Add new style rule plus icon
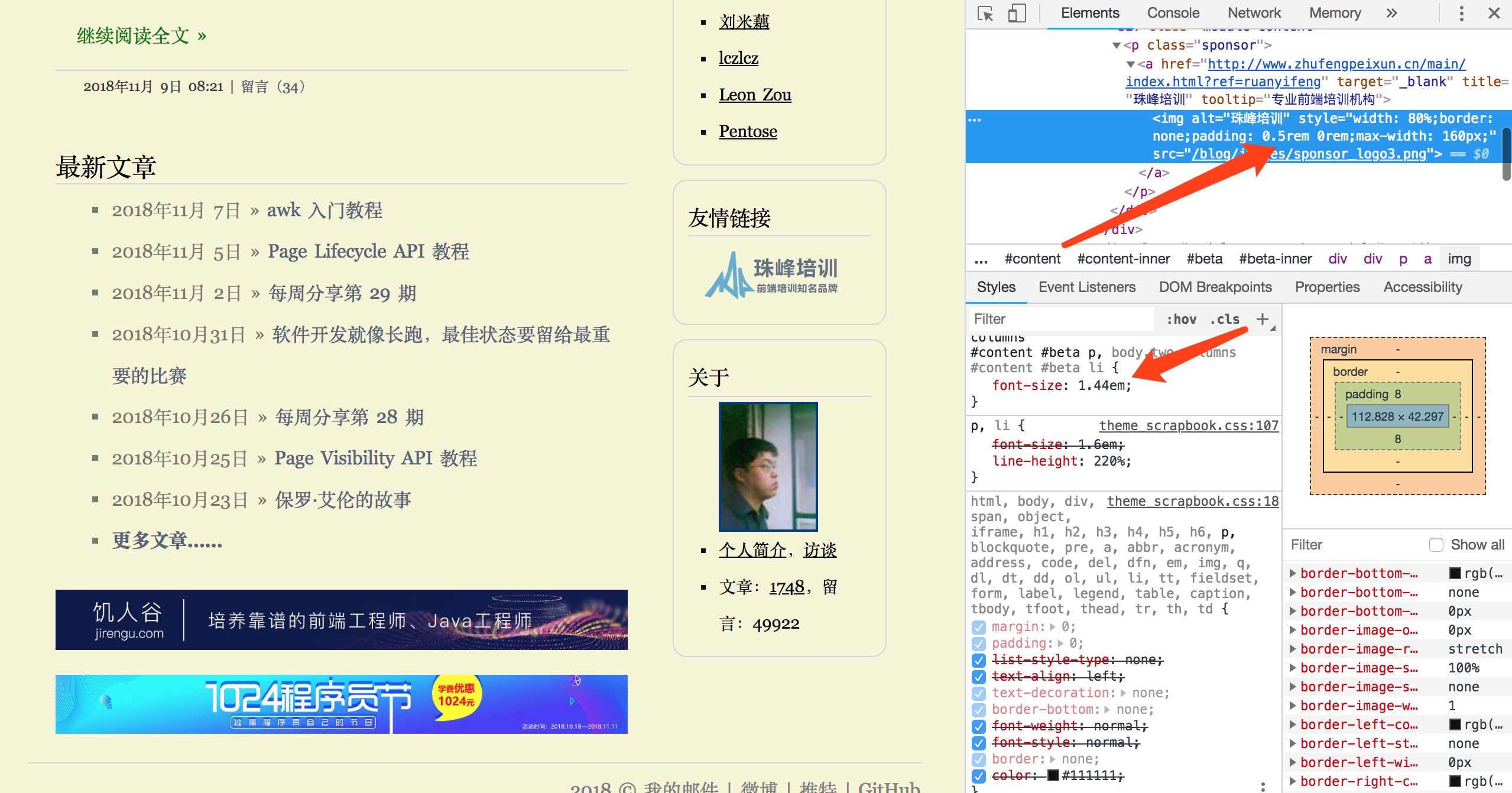Screen dimensions: 1512x793 pyautogui.click(x=1263, y=319)
